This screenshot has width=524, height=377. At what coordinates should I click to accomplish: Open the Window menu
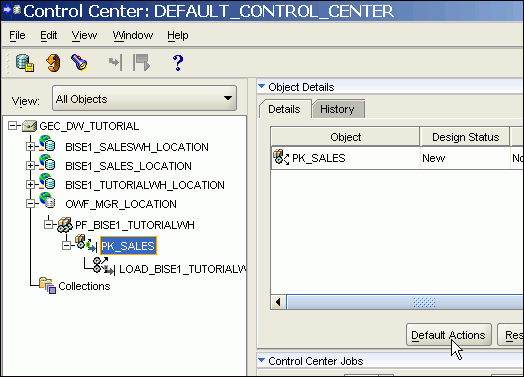[x=133, y=35]
